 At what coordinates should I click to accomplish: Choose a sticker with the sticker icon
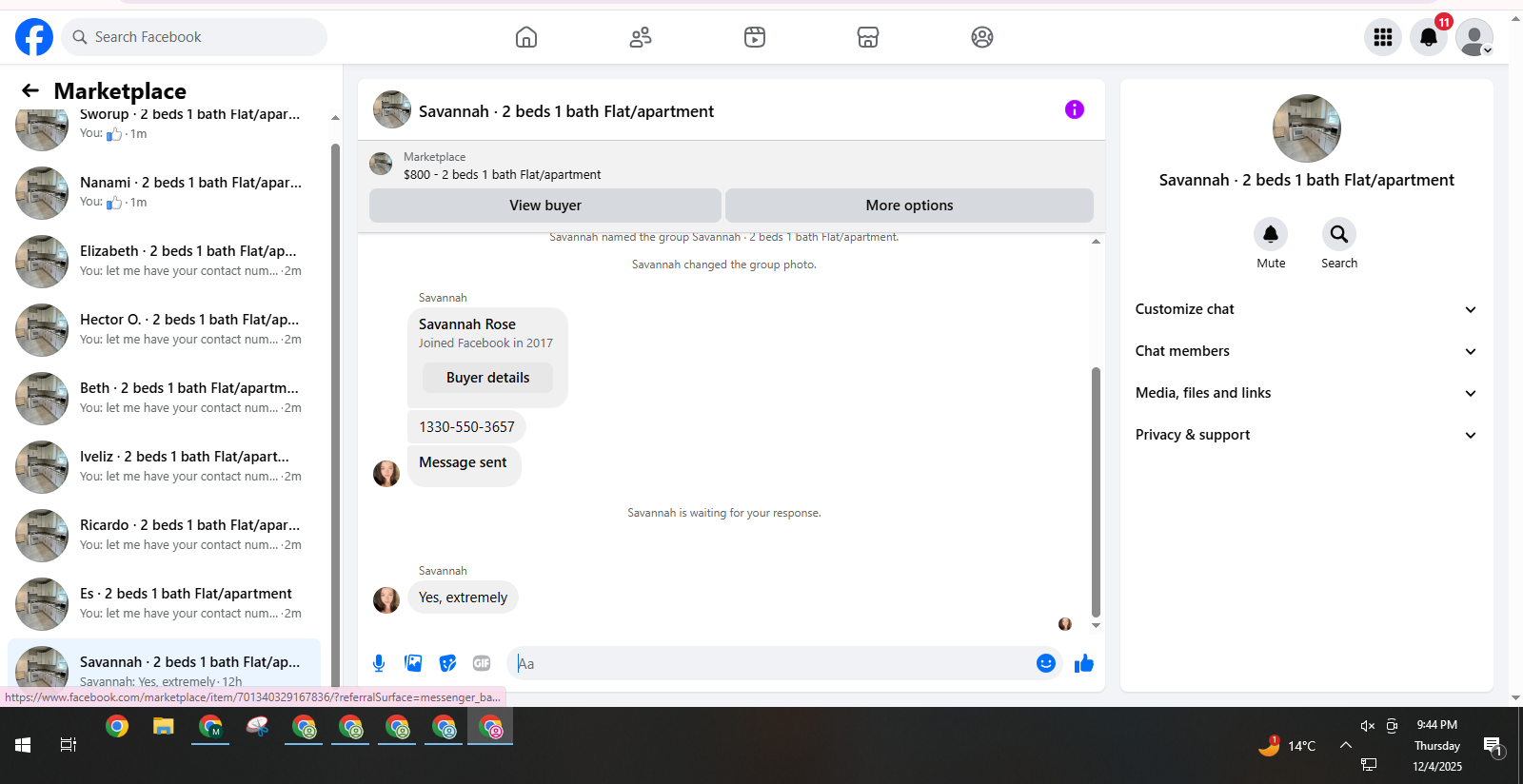click(447, 663)
